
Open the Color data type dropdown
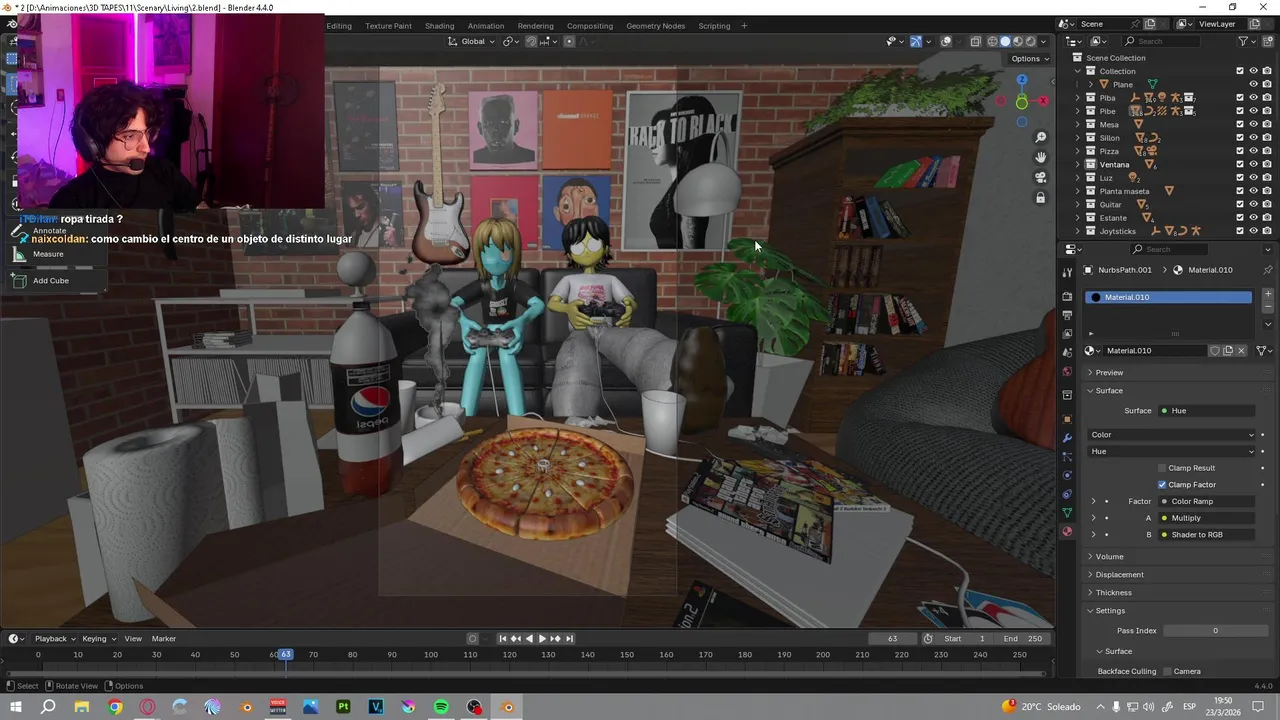point(1171,435)
